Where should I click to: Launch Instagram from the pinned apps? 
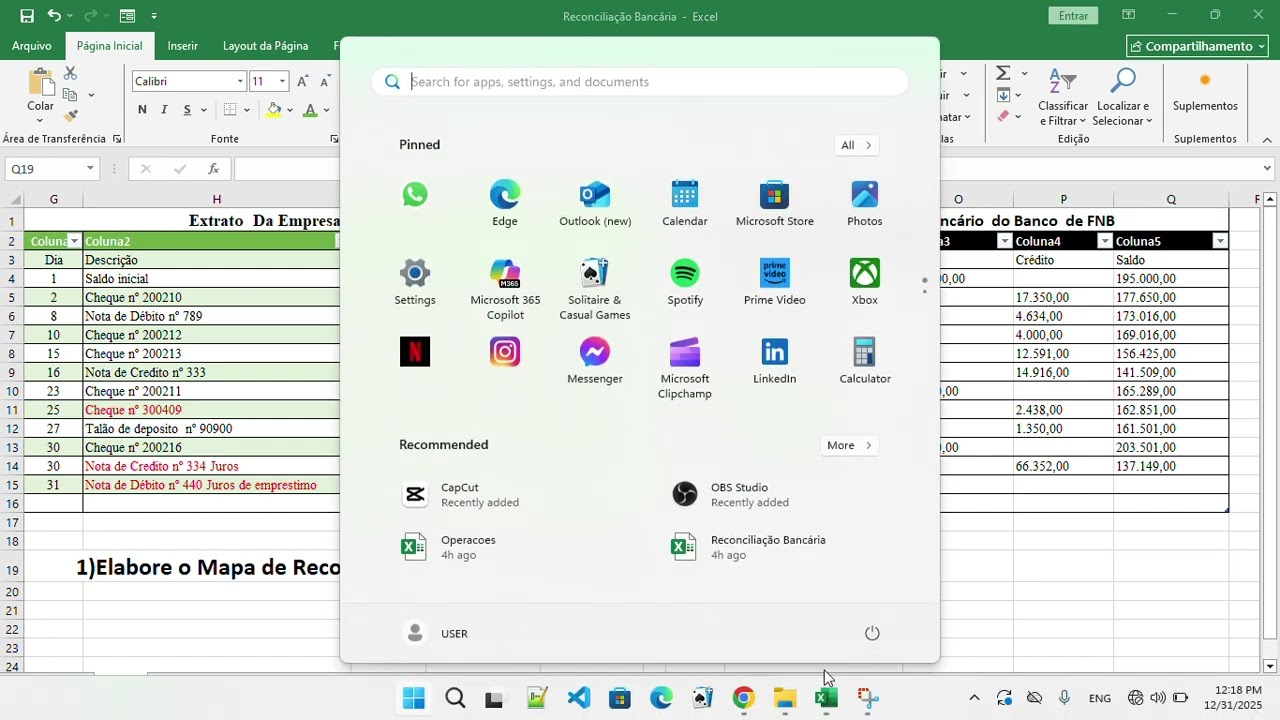click(505, 352)
